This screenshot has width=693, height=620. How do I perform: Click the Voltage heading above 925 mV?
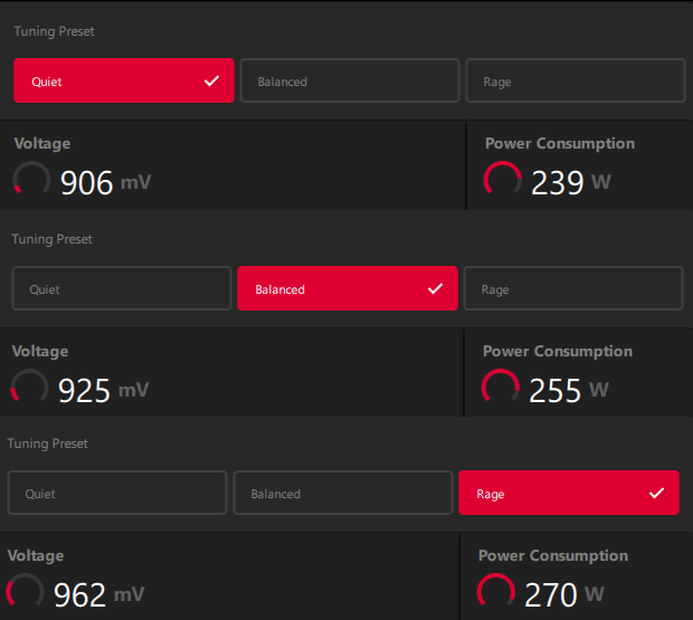pyautogui.click(x=40, y=351)
